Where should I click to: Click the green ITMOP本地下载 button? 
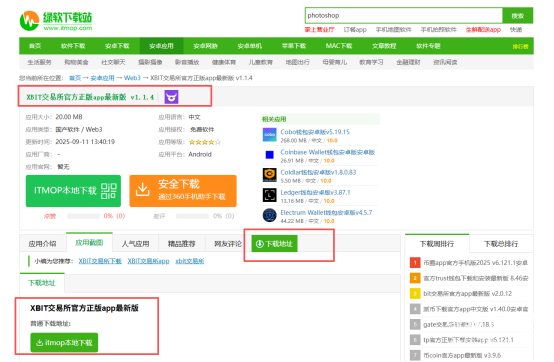[x=73, y=191]
